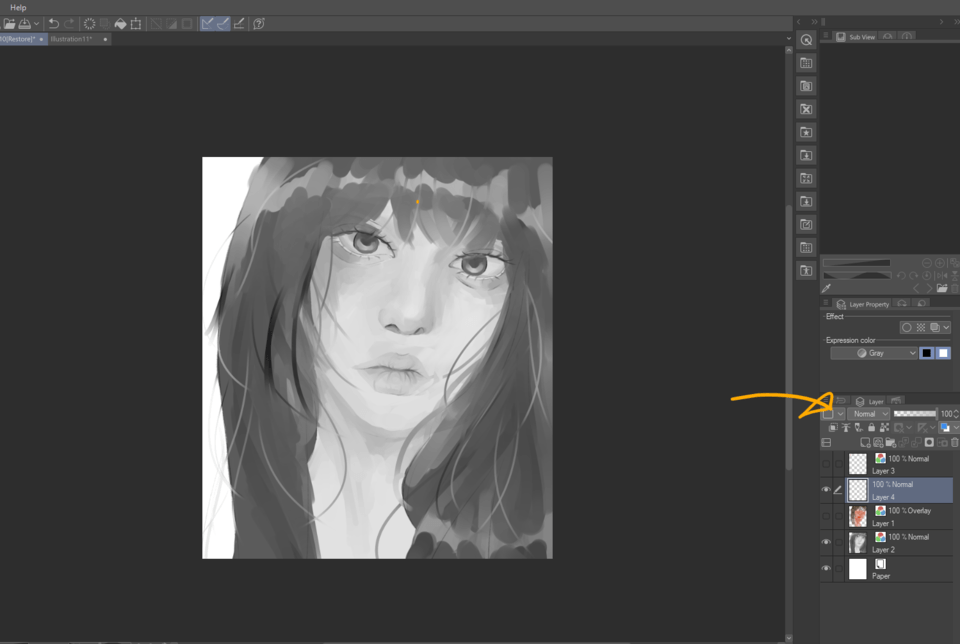Undo the last action with the Undo icon
This screenshot has width=960, height=644.
coord(54,23)
